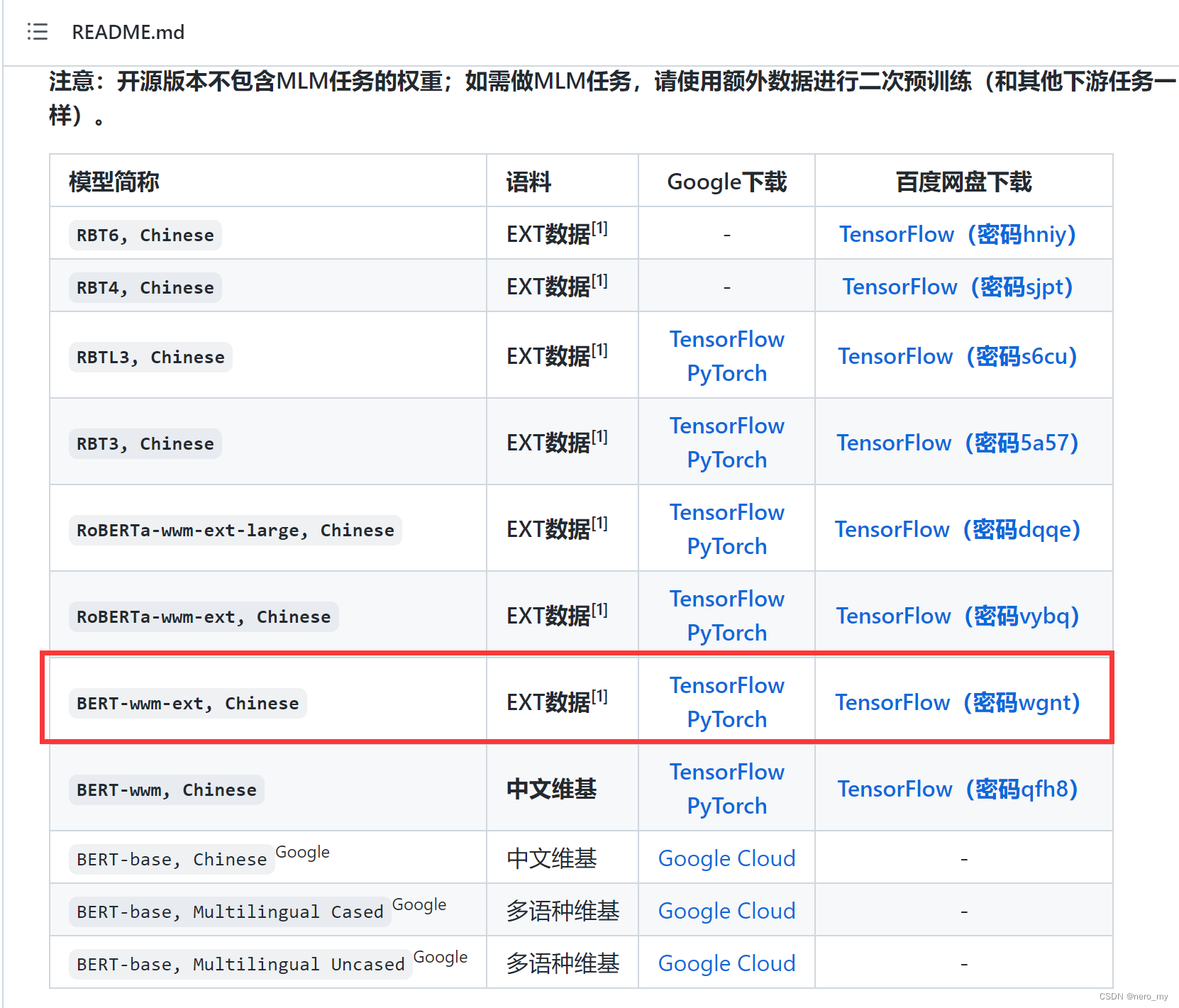Click the RBT3, Chinese model name
Image resolution: width=1179 pixels, height=1008 pixels.
[145, 444]
